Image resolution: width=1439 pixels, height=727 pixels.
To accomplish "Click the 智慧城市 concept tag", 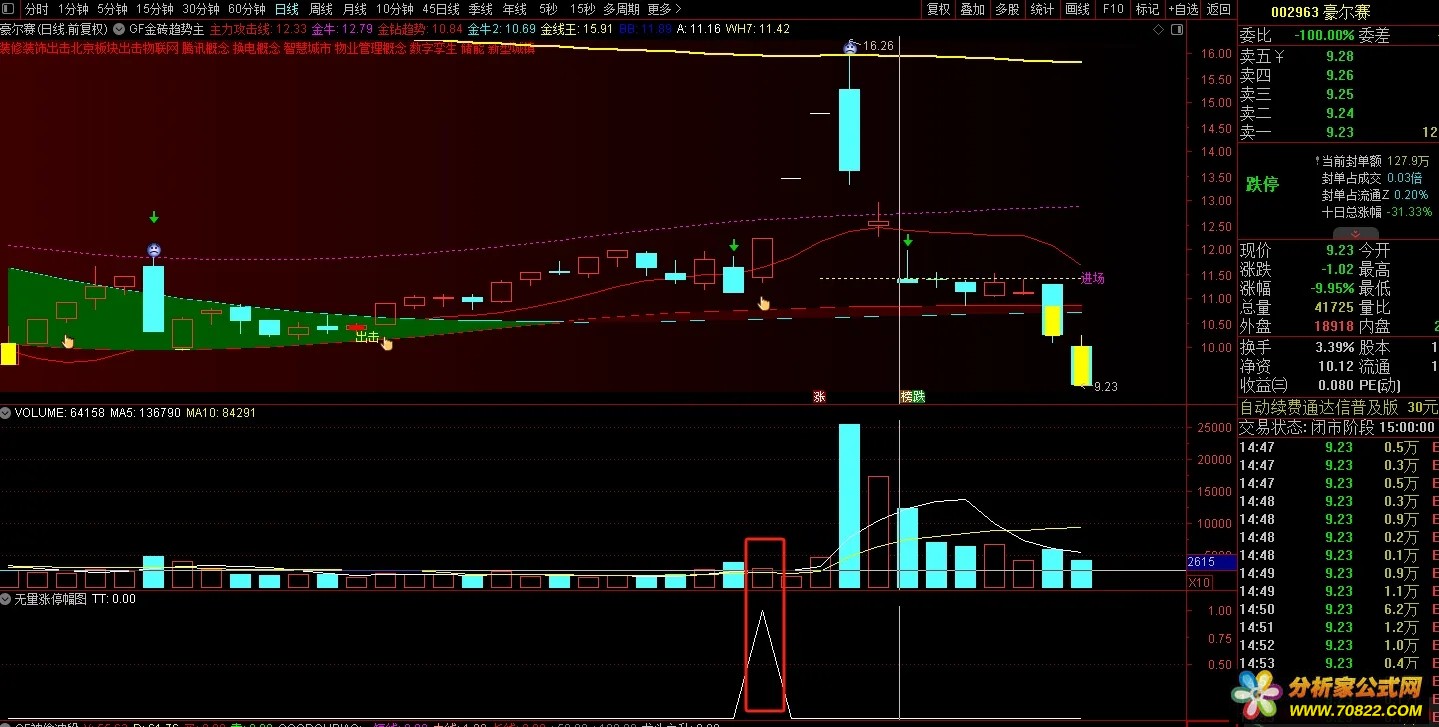I will click(307, 48).
